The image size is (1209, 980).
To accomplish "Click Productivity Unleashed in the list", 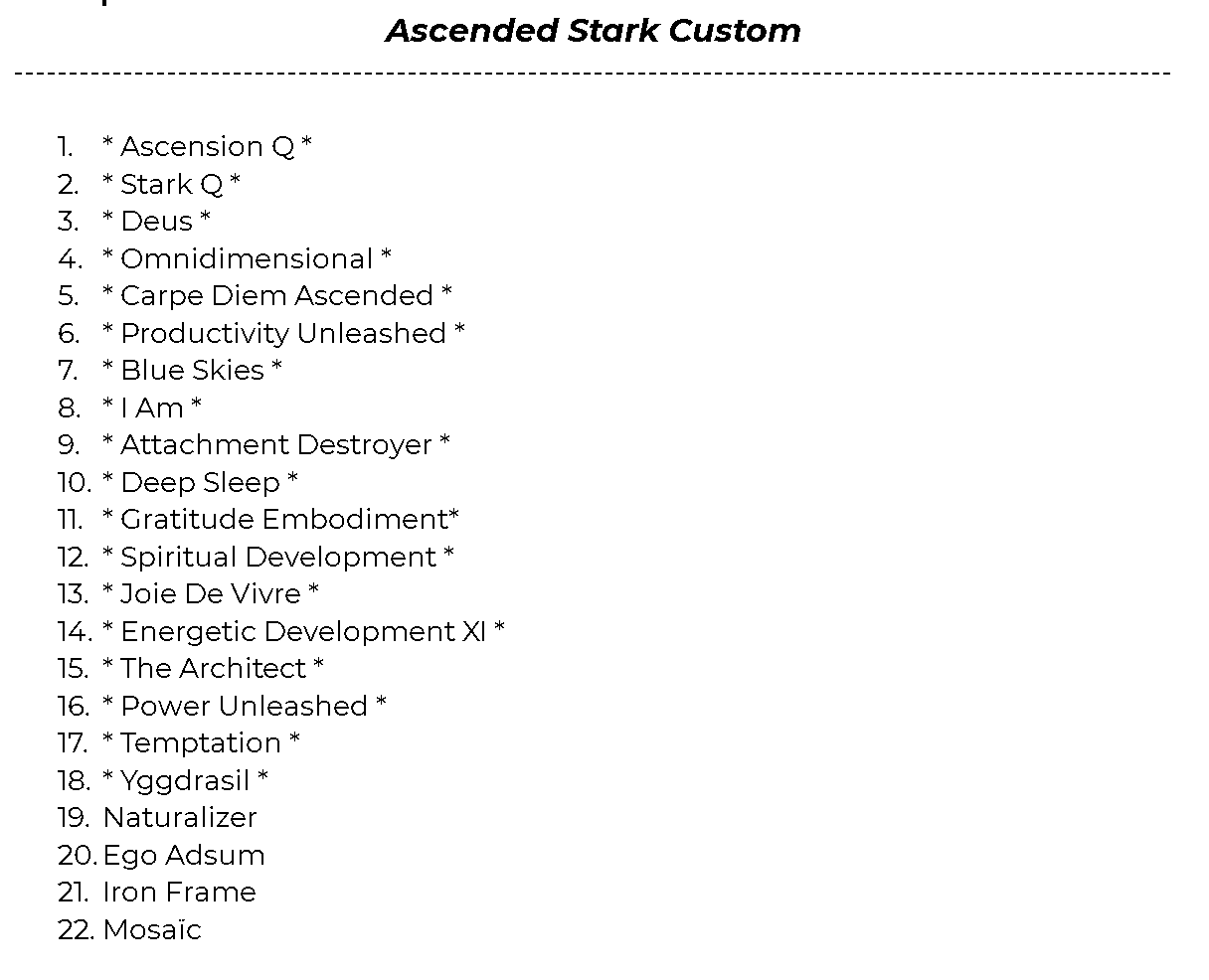I will pyautogui.click(x=283, y=334).
